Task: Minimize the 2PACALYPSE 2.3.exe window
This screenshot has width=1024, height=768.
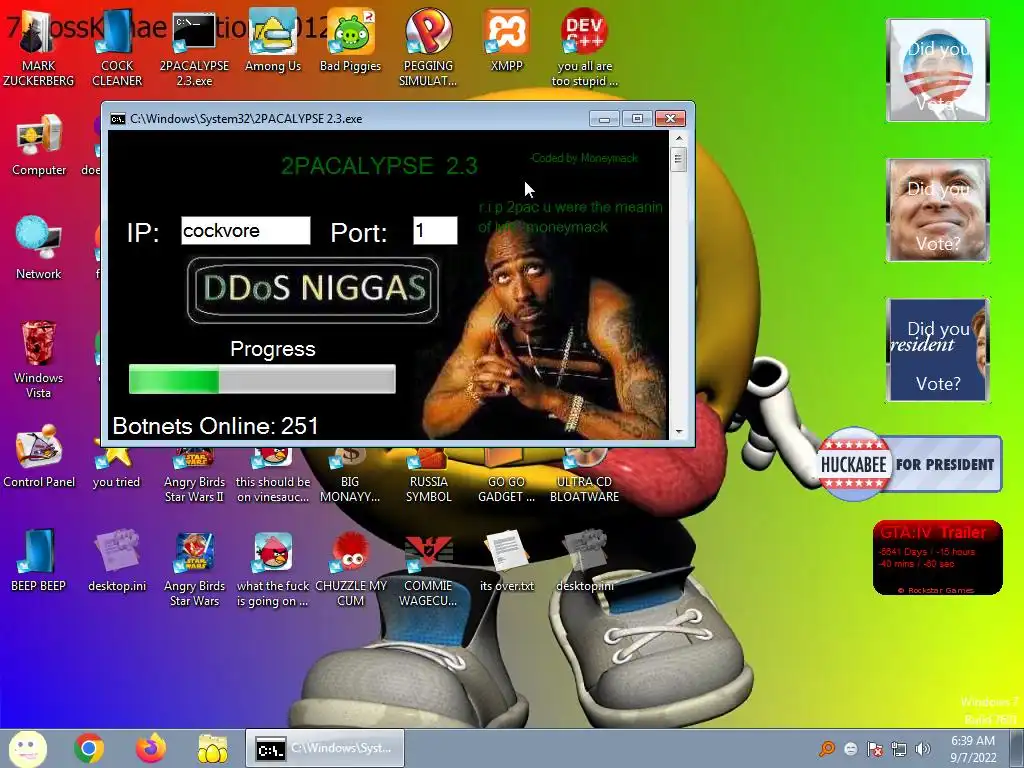Action: pyautogui.click(x=604, y=118)
